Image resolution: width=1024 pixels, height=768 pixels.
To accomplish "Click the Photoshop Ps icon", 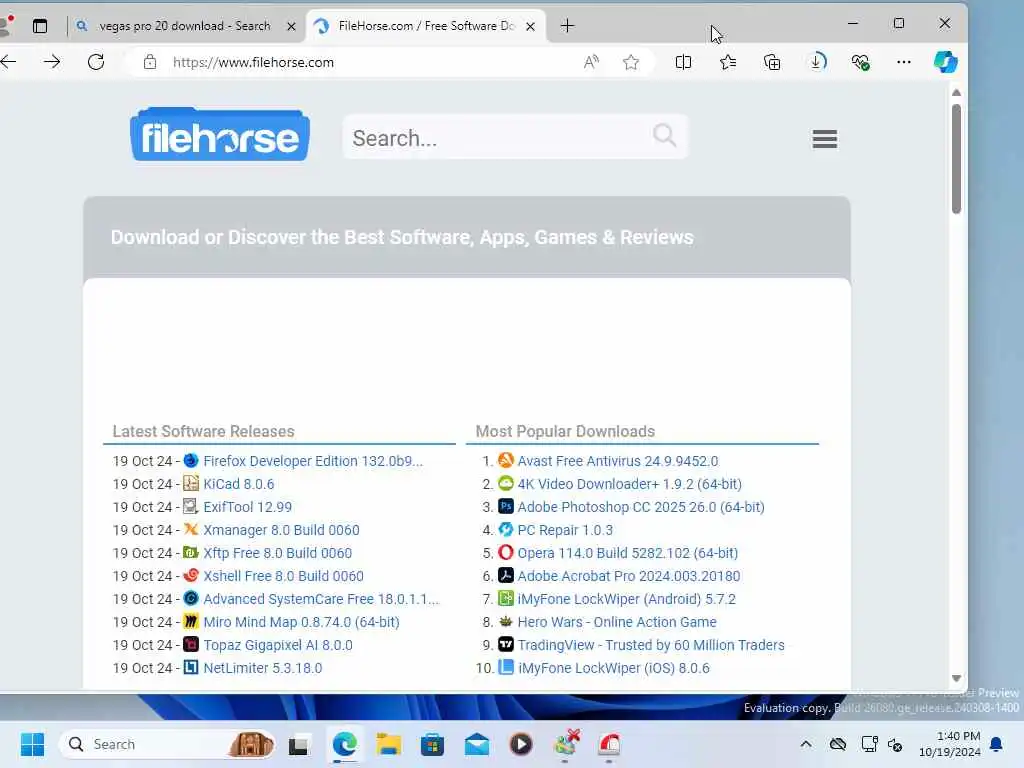I will 505,506.
